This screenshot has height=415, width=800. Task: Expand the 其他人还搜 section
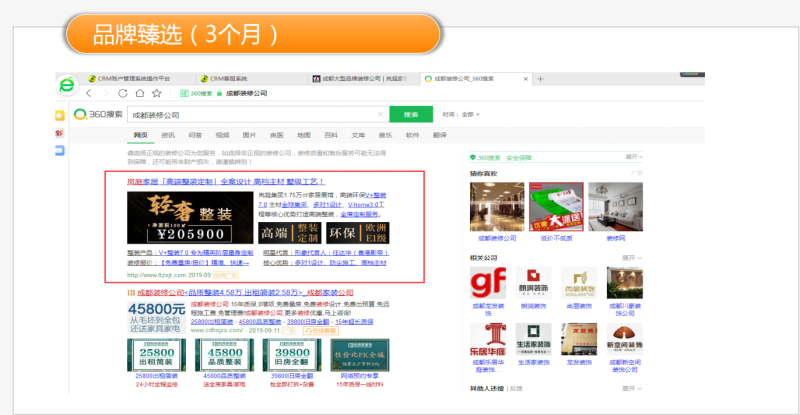(x=632, y=388)
